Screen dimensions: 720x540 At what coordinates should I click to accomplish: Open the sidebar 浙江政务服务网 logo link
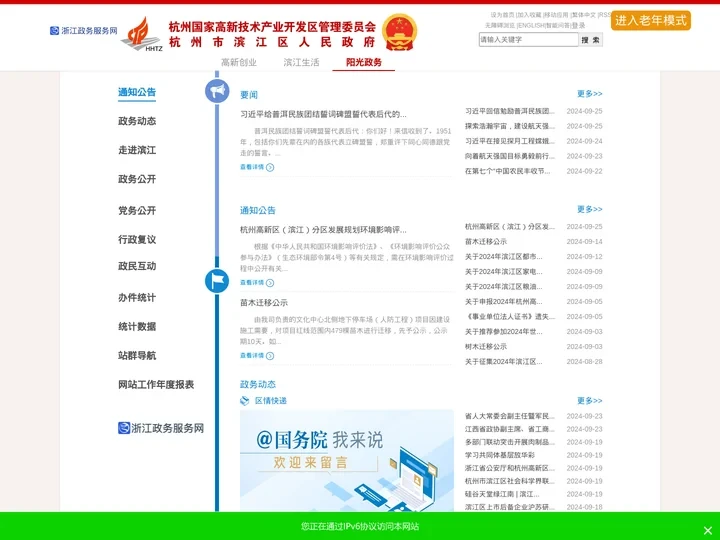tap(161, 428)
